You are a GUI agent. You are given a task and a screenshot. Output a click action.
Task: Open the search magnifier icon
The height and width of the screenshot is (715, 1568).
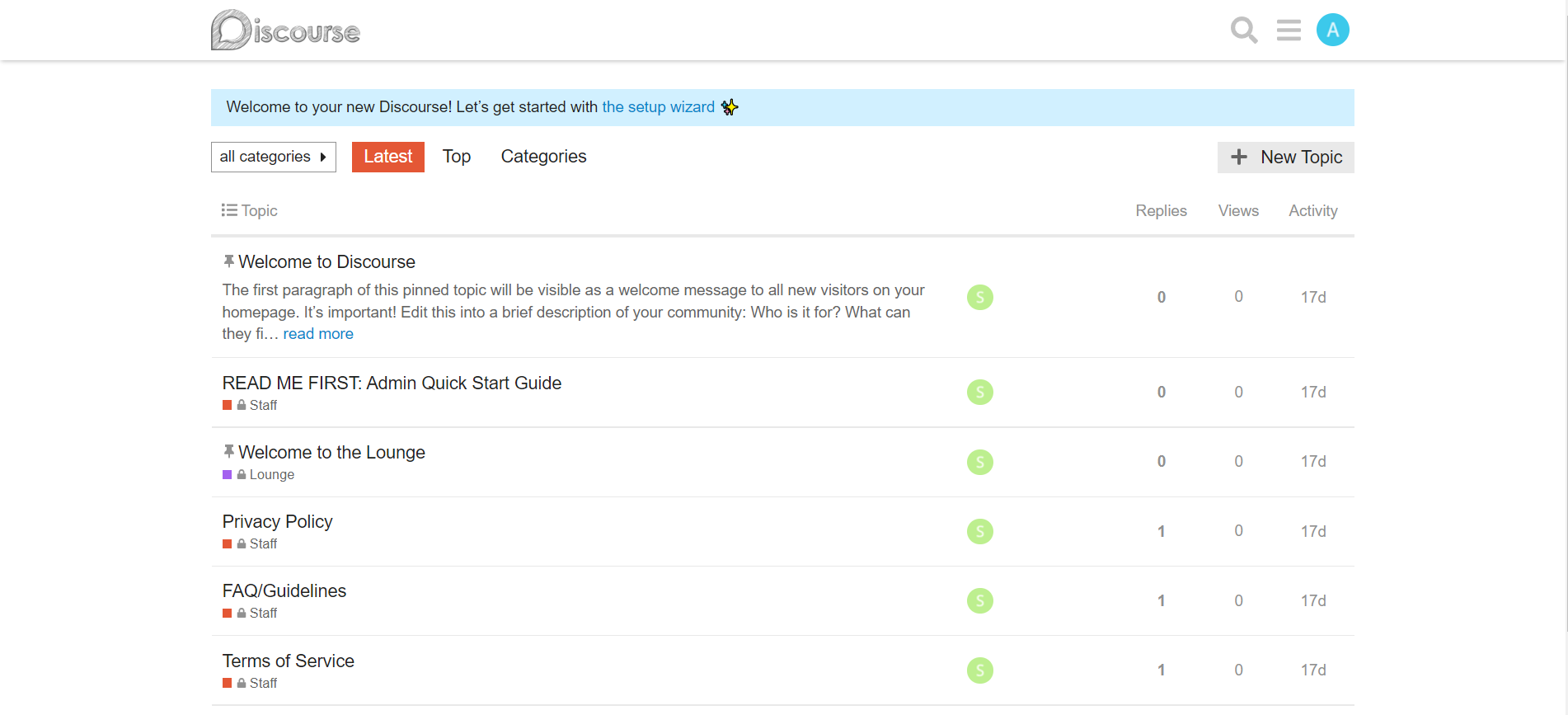click(1243, 31)
